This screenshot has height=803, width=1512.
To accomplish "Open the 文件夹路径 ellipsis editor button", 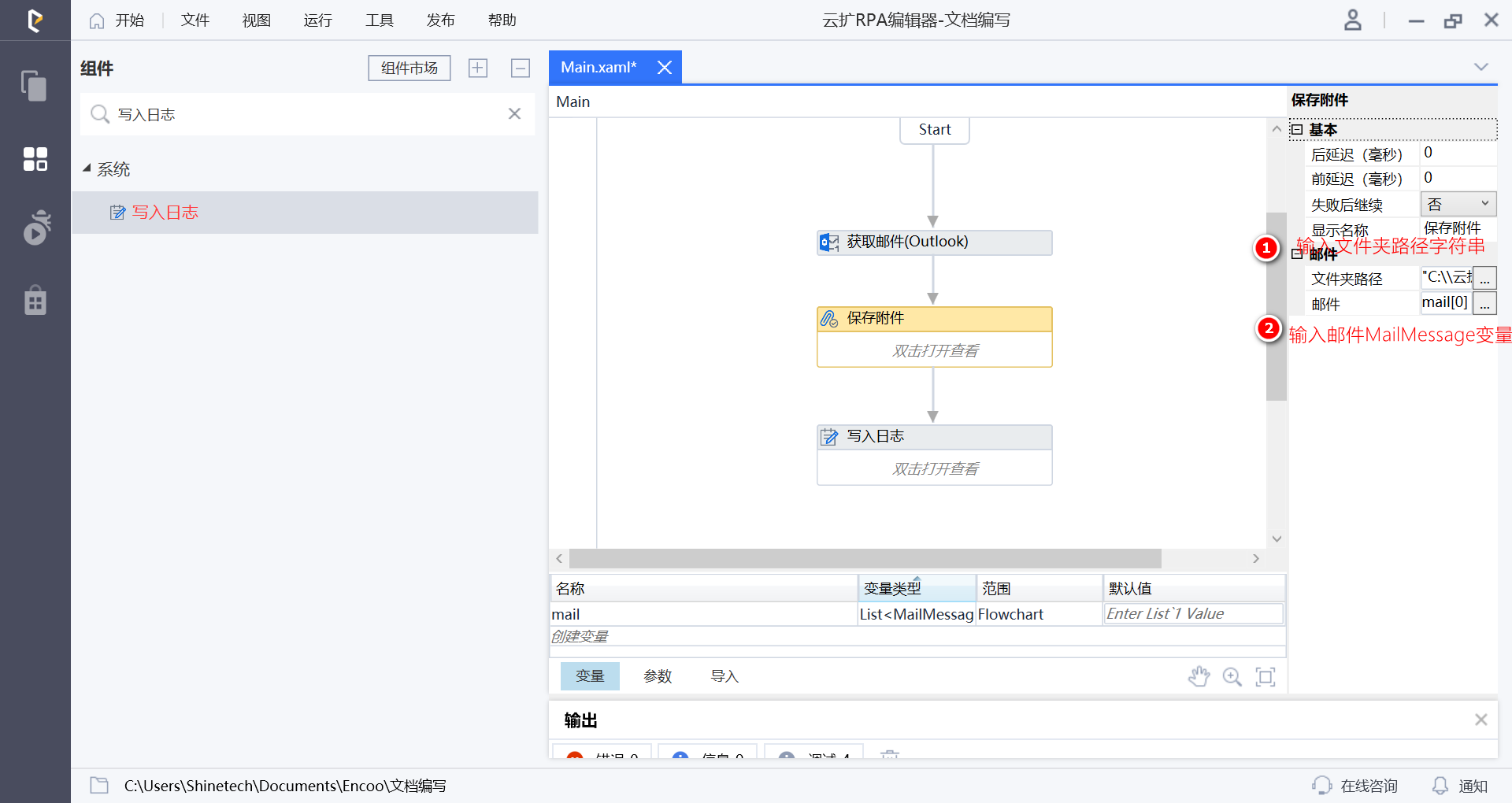I will (x=1484, y=278).
